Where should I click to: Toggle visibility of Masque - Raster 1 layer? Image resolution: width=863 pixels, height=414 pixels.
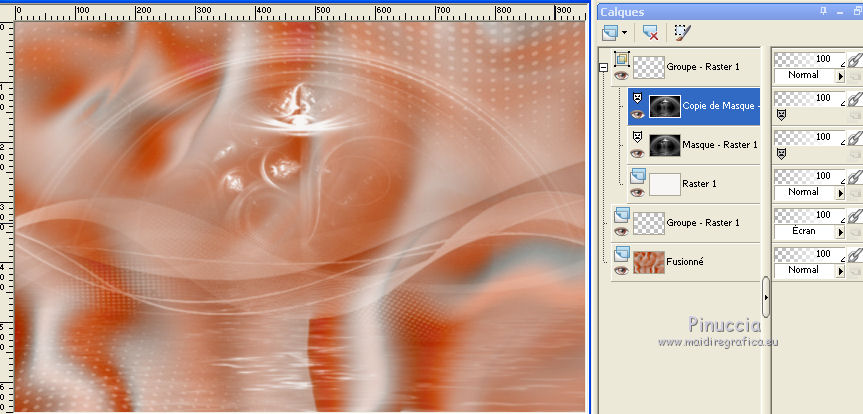(637, 153)
